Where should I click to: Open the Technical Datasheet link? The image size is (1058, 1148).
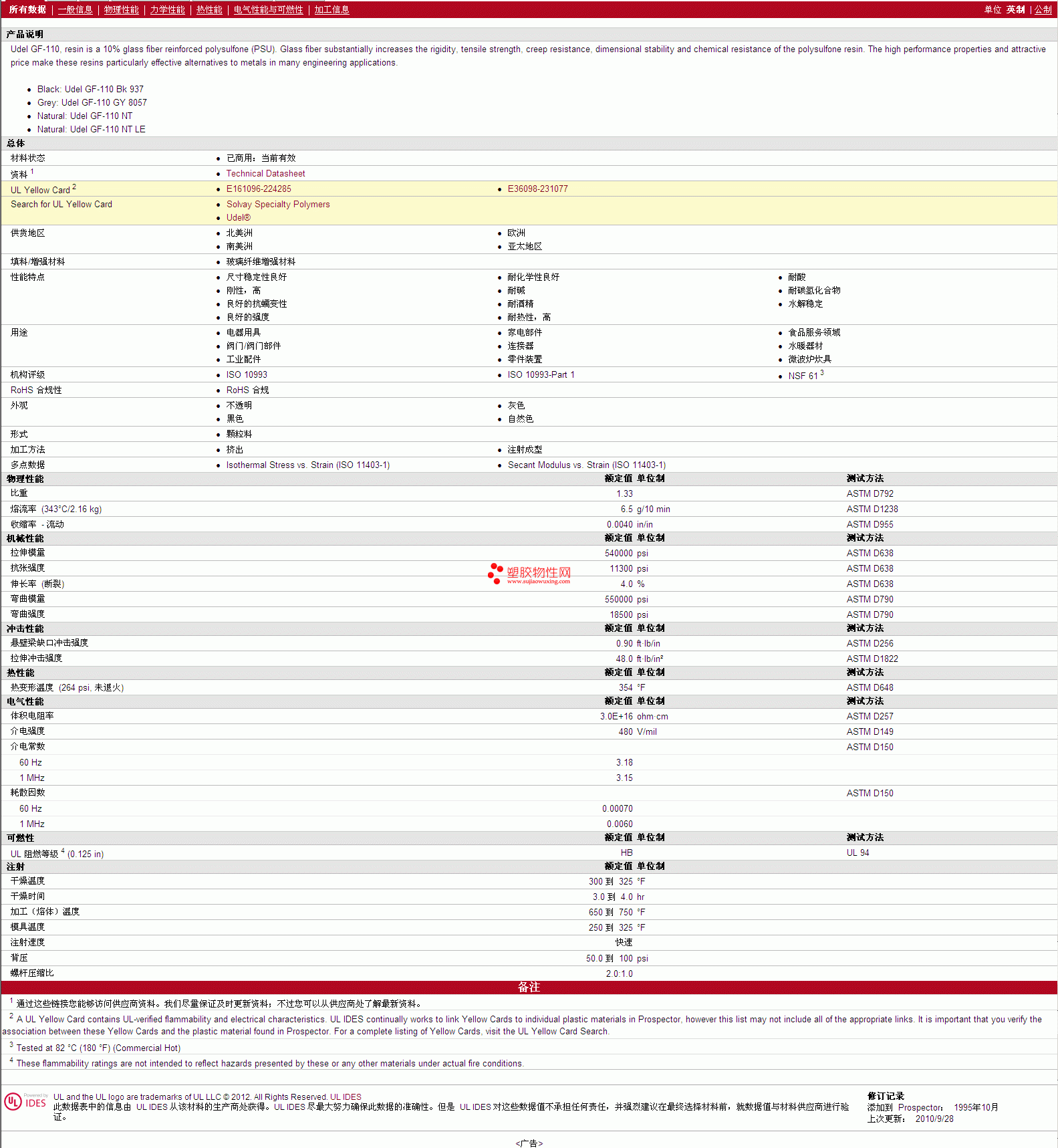[x=265, y=173]
